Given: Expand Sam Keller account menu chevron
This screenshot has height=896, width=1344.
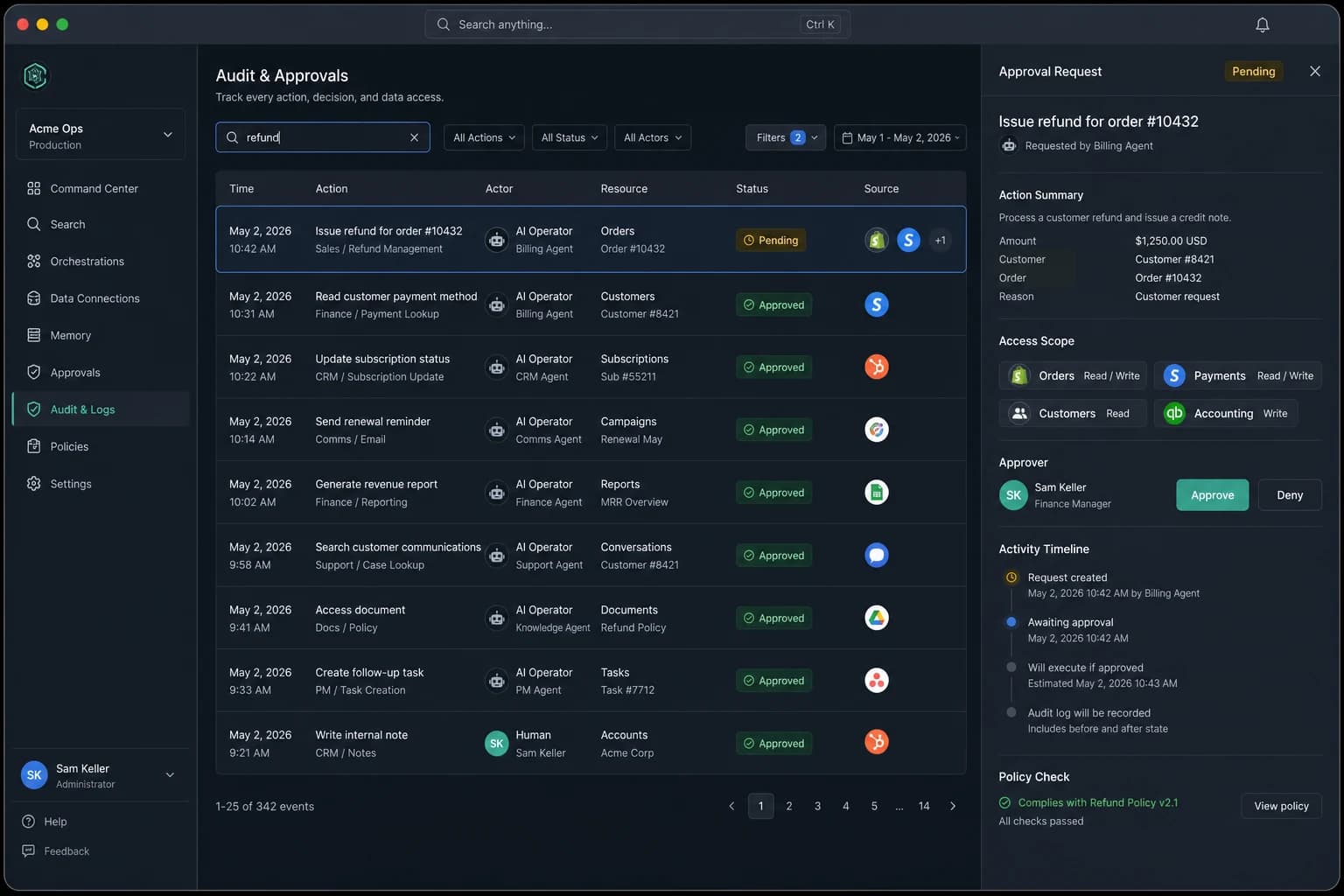Looking at the screenshot, I should point(170,775).
